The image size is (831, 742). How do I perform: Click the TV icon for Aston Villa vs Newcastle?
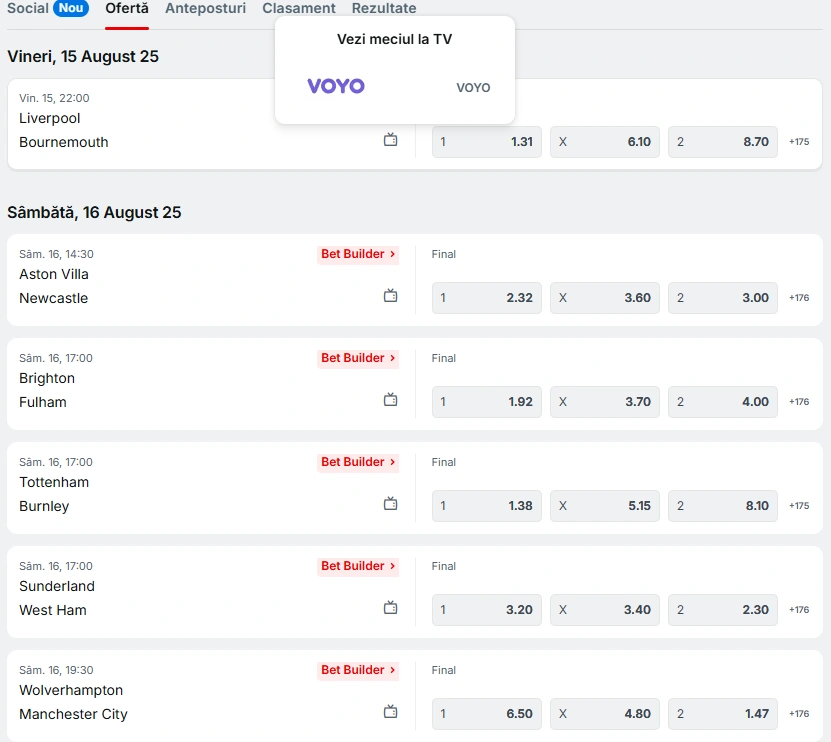tap(391, 296)
